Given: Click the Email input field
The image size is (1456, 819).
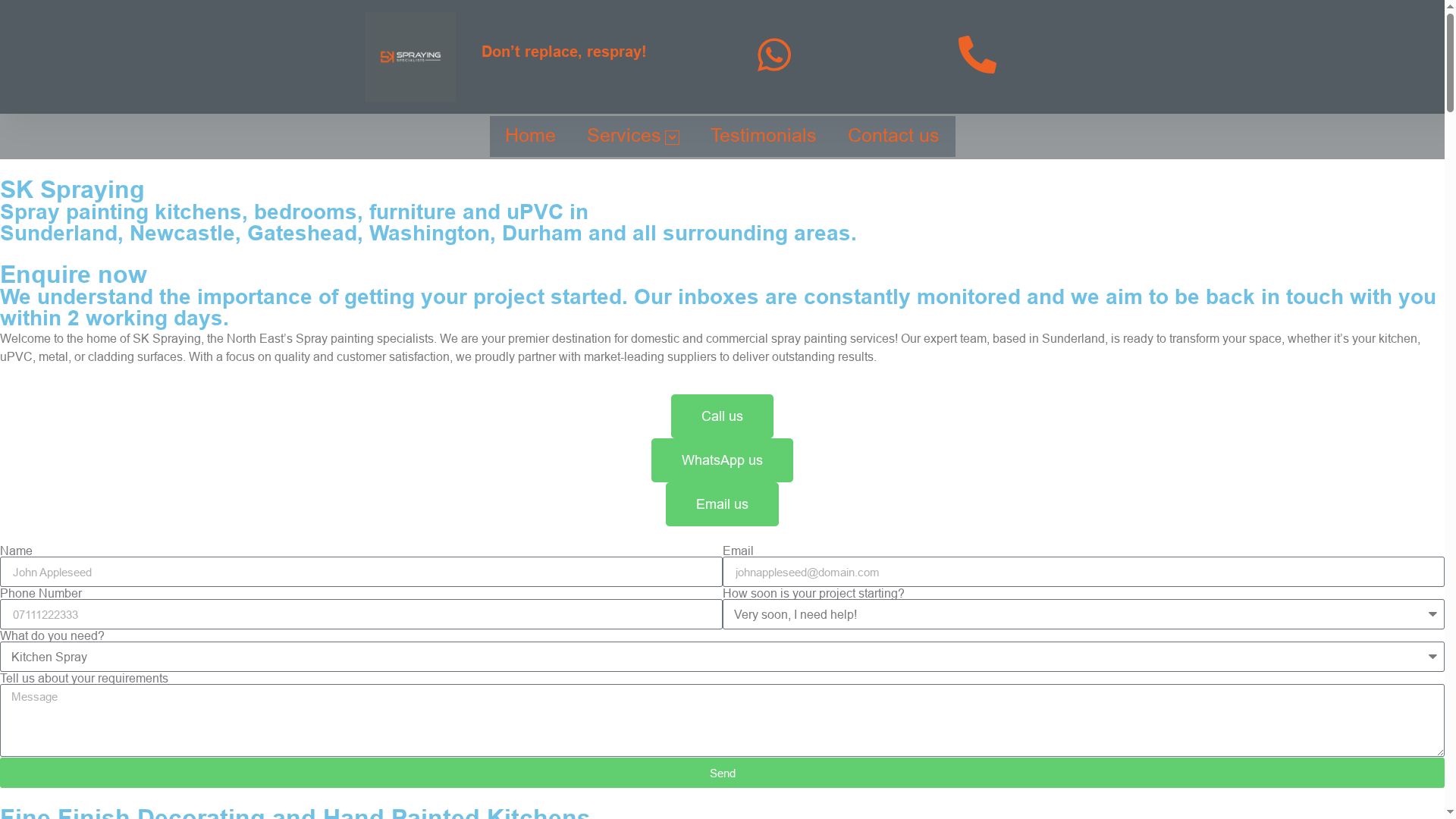Looking at the screenshot, I should coord(1084,572).
